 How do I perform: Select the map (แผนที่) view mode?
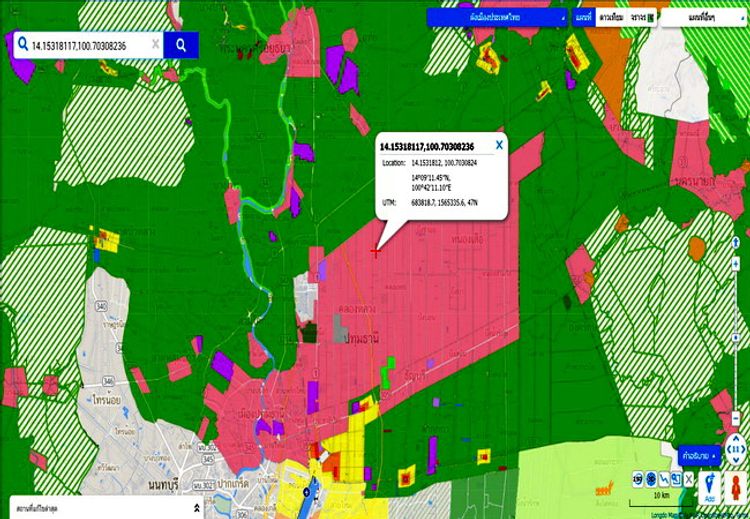point(584,17)
